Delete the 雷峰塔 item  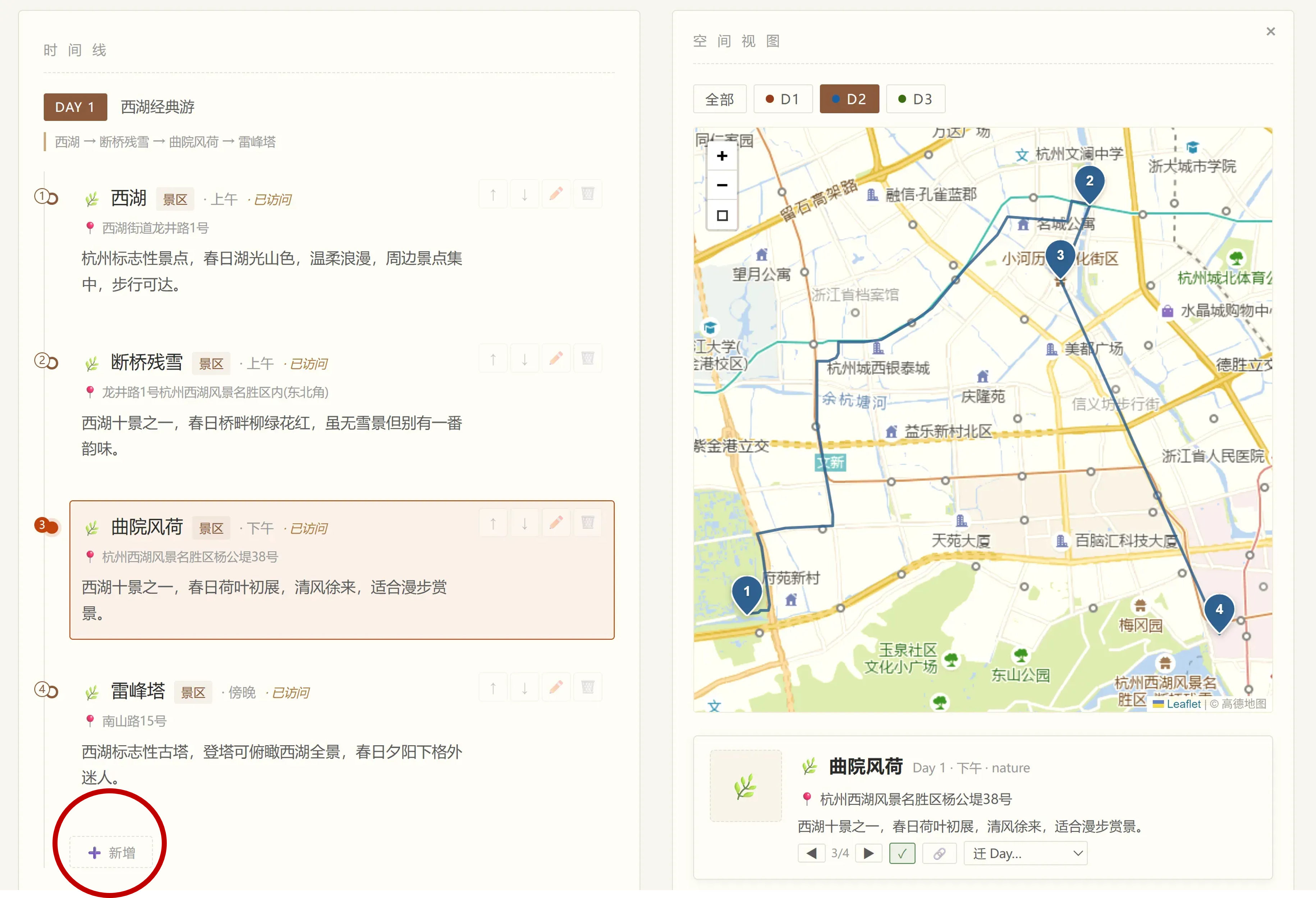(588, 687)
